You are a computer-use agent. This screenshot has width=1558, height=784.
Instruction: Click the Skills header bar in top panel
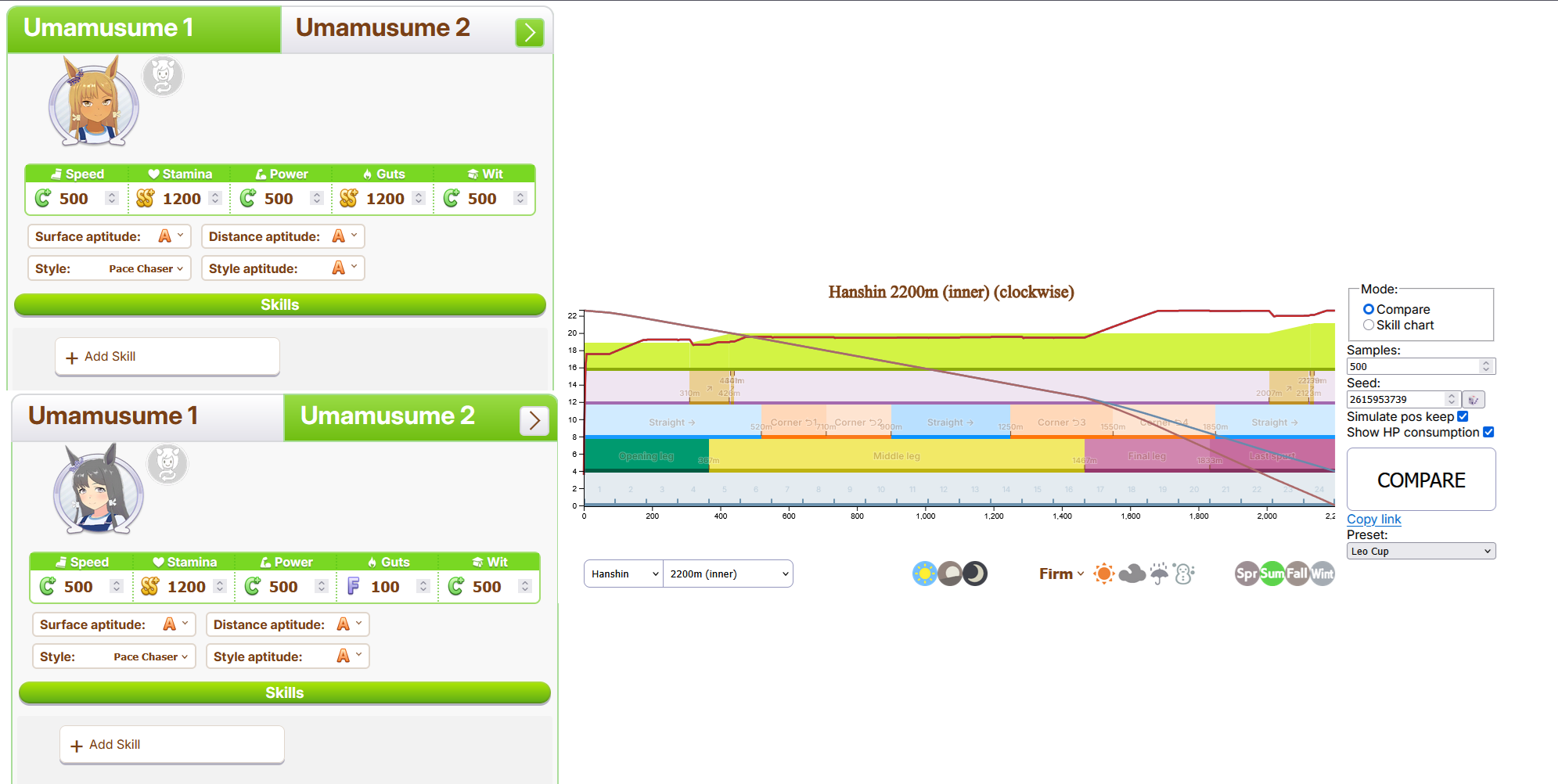coord(280,304)
